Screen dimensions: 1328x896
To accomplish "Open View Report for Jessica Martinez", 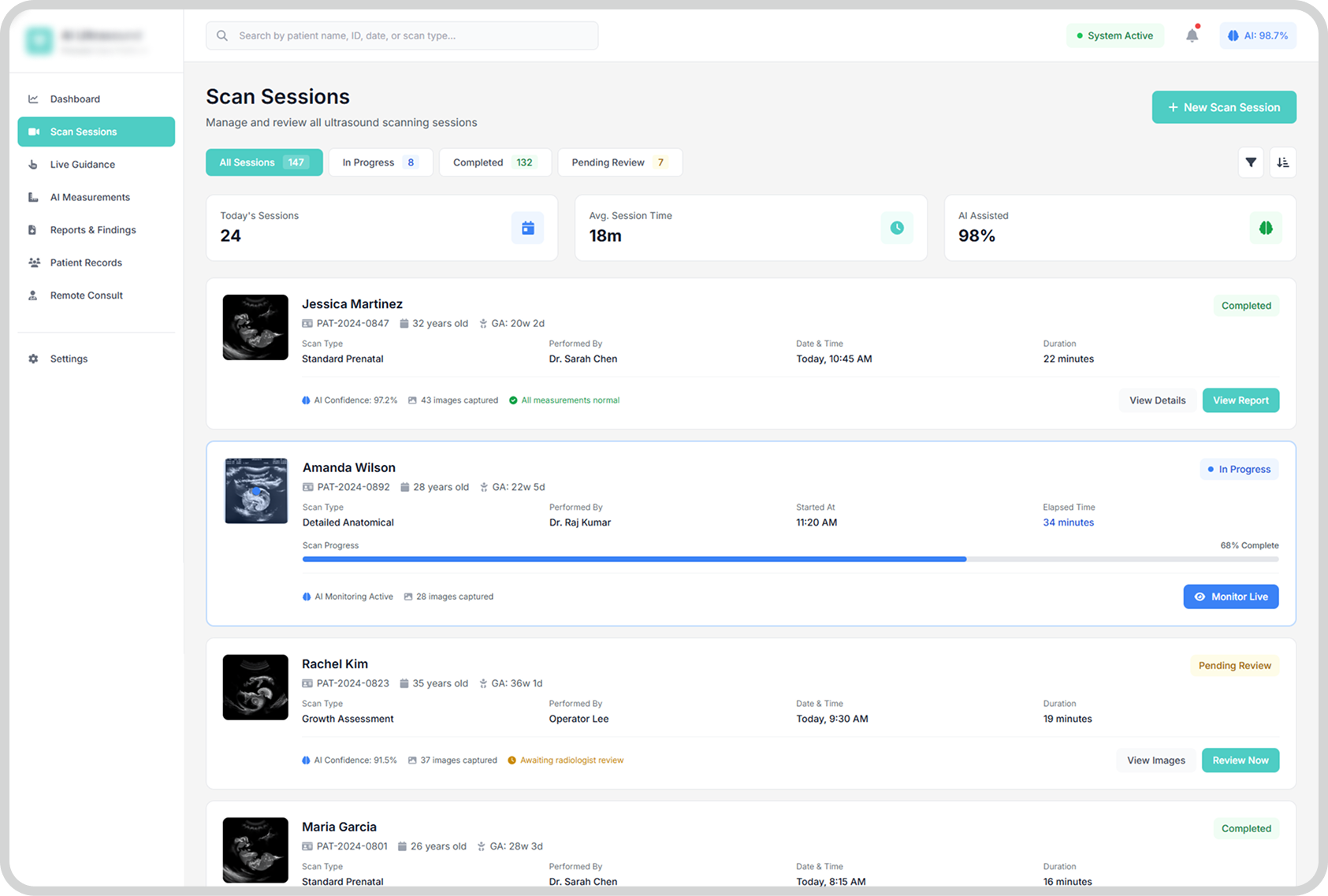I will click(x=1241, y=400).
